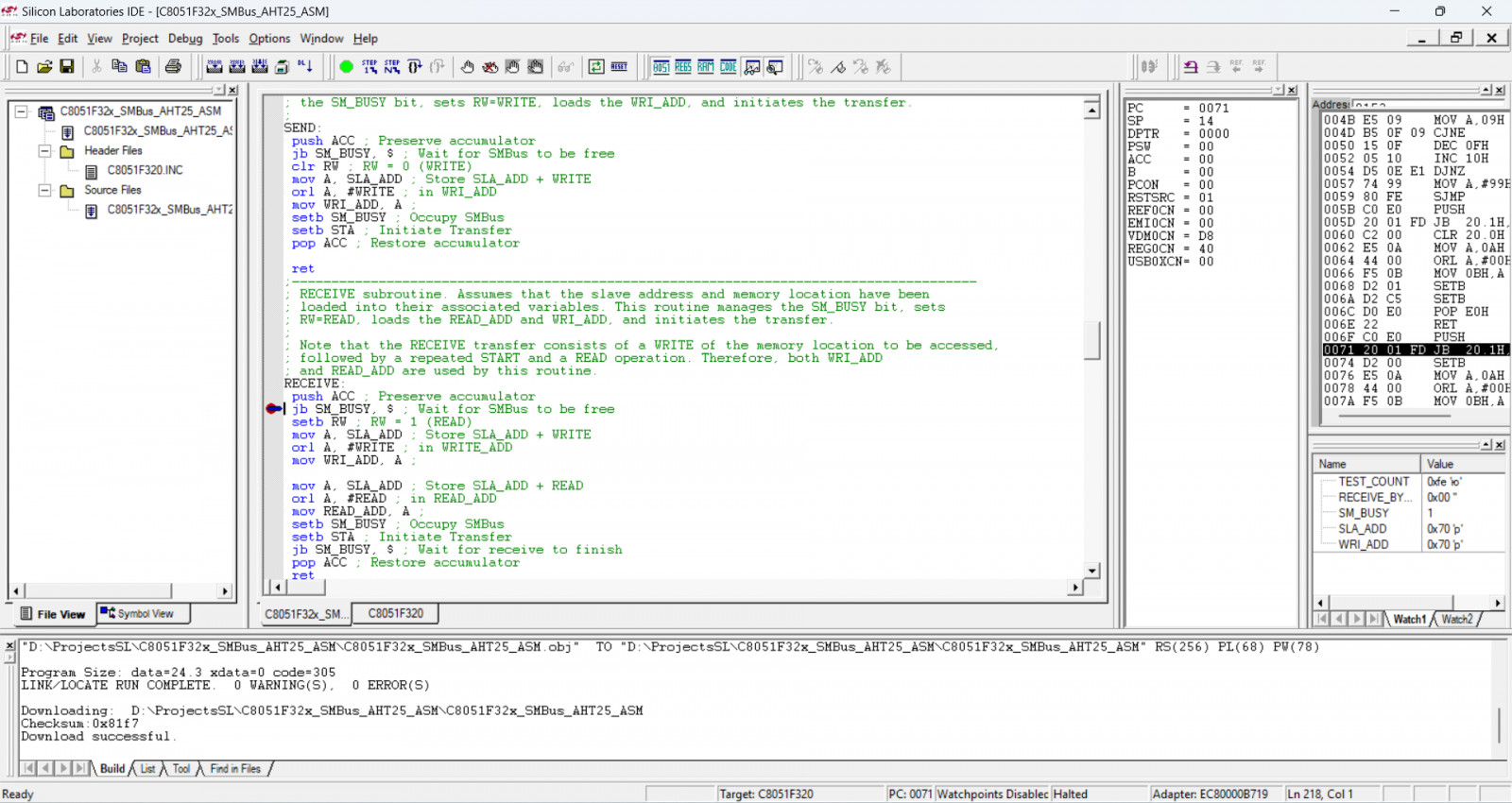Click the Name column header in watch
1512x803 pixels.
coord(1366,464)
